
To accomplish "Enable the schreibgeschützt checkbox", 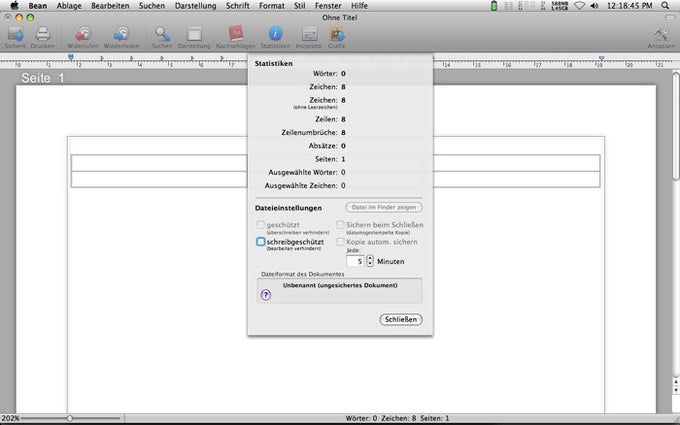I will point(260,242).
